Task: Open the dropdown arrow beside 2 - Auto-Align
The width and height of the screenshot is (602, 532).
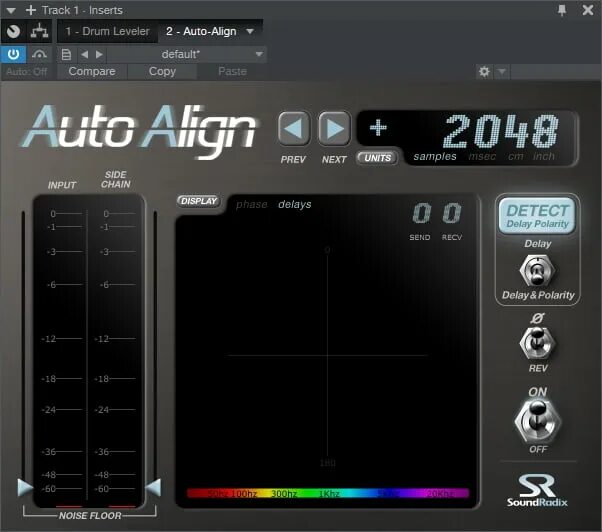Action: click(x=250, y=31)
